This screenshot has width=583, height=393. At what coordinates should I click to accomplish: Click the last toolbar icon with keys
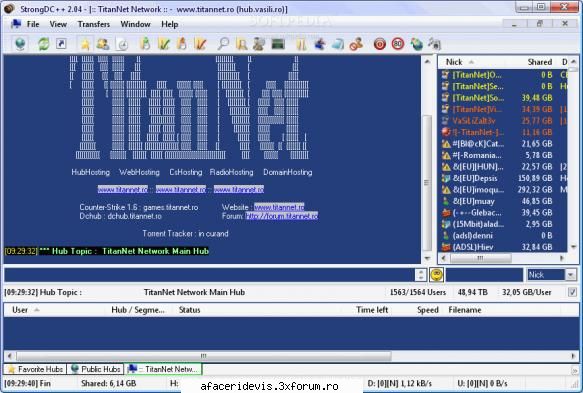pos(434,44)
